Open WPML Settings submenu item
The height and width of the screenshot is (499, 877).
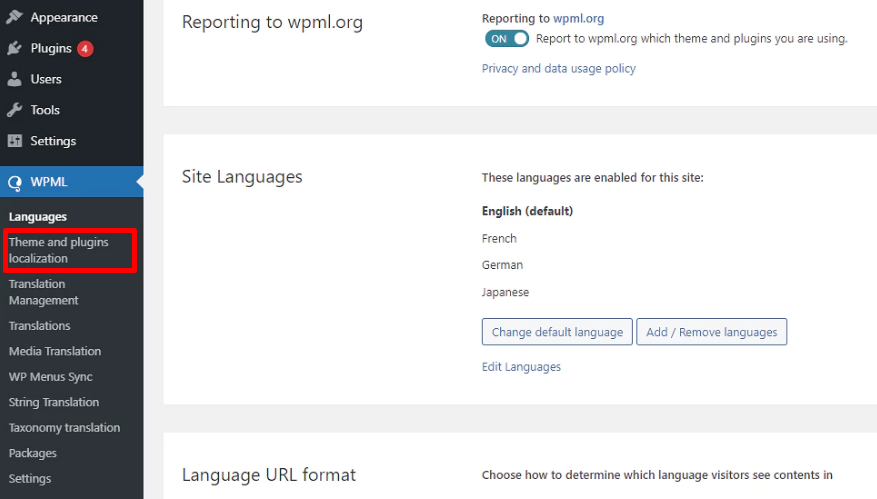30,479
